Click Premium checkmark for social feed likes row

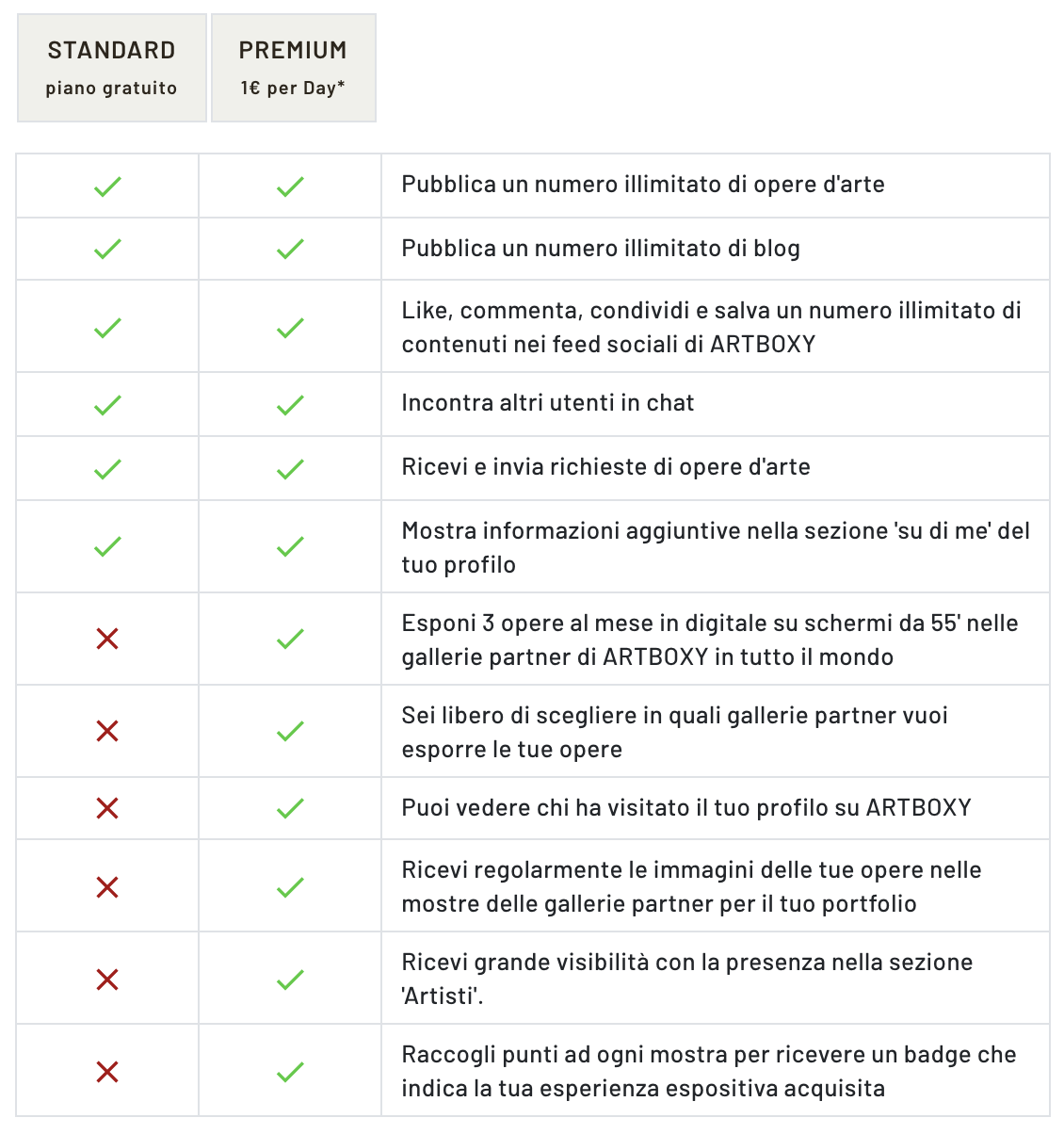[x=291, y=328]
